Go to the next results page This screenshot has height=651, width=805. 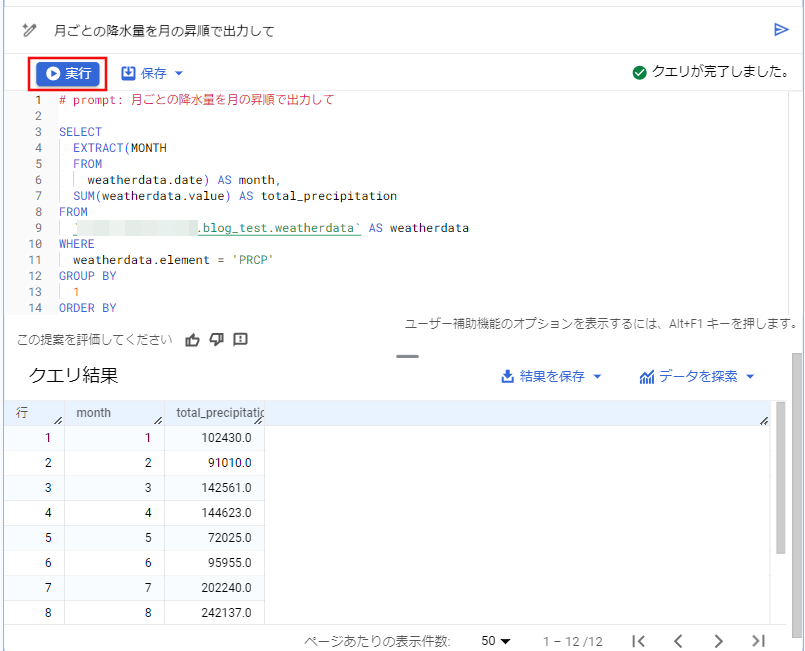tap(719, 641)
